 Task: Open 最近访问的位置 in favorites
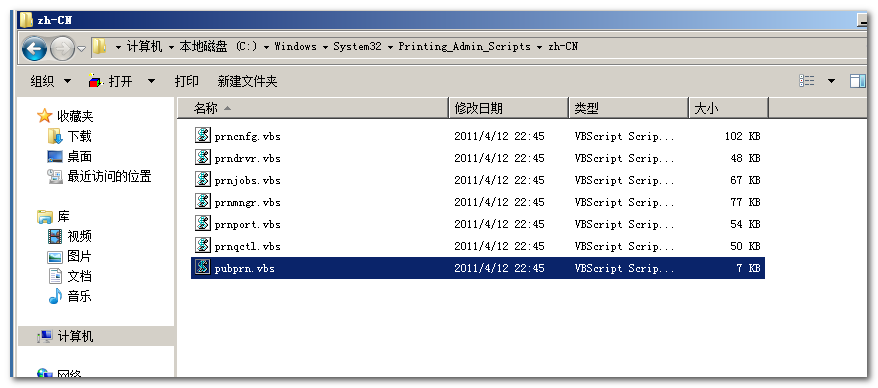(x=109, y=177)
